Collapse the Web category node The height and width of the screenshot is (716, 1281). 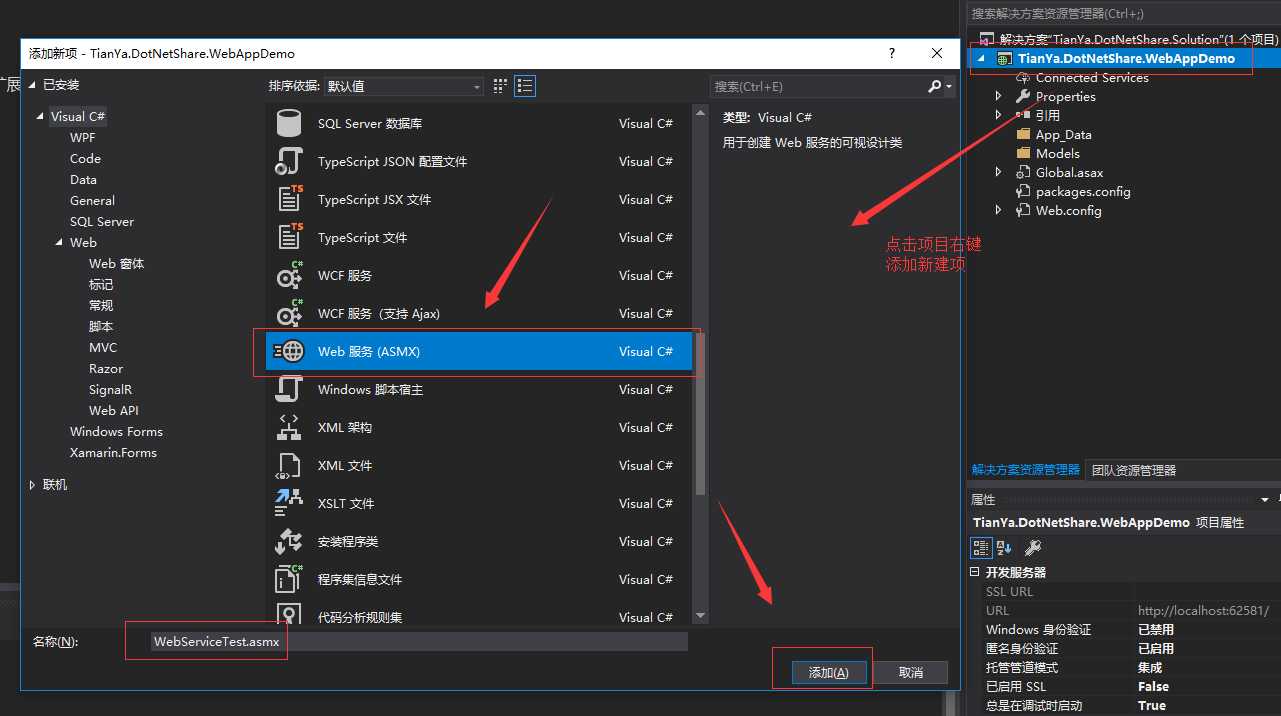click(x=59, y=243)
